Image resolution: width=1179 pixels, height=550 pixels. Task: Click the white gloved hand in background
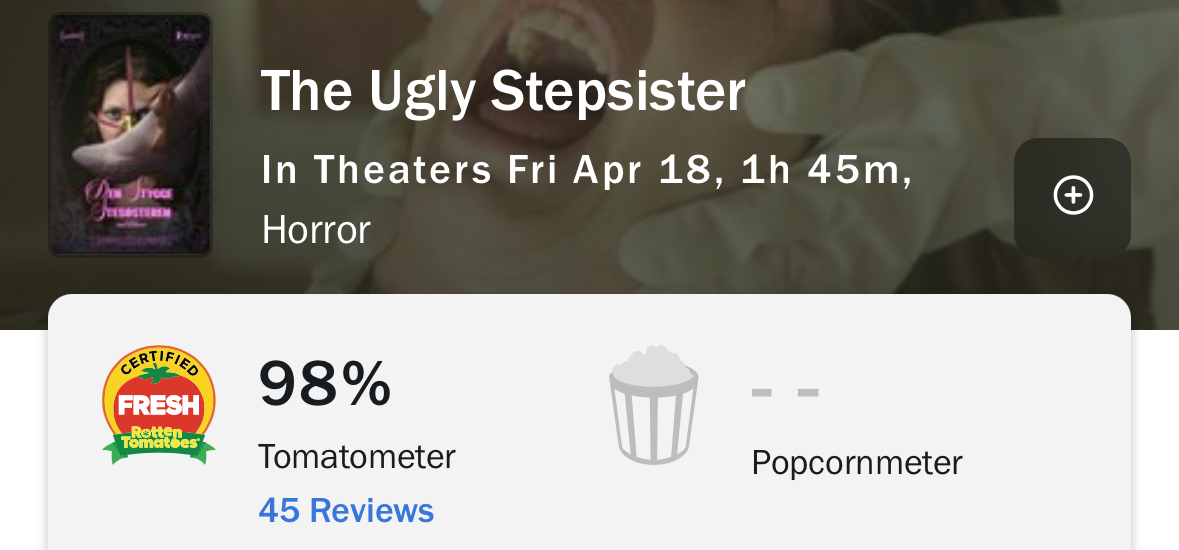(900, 100)
